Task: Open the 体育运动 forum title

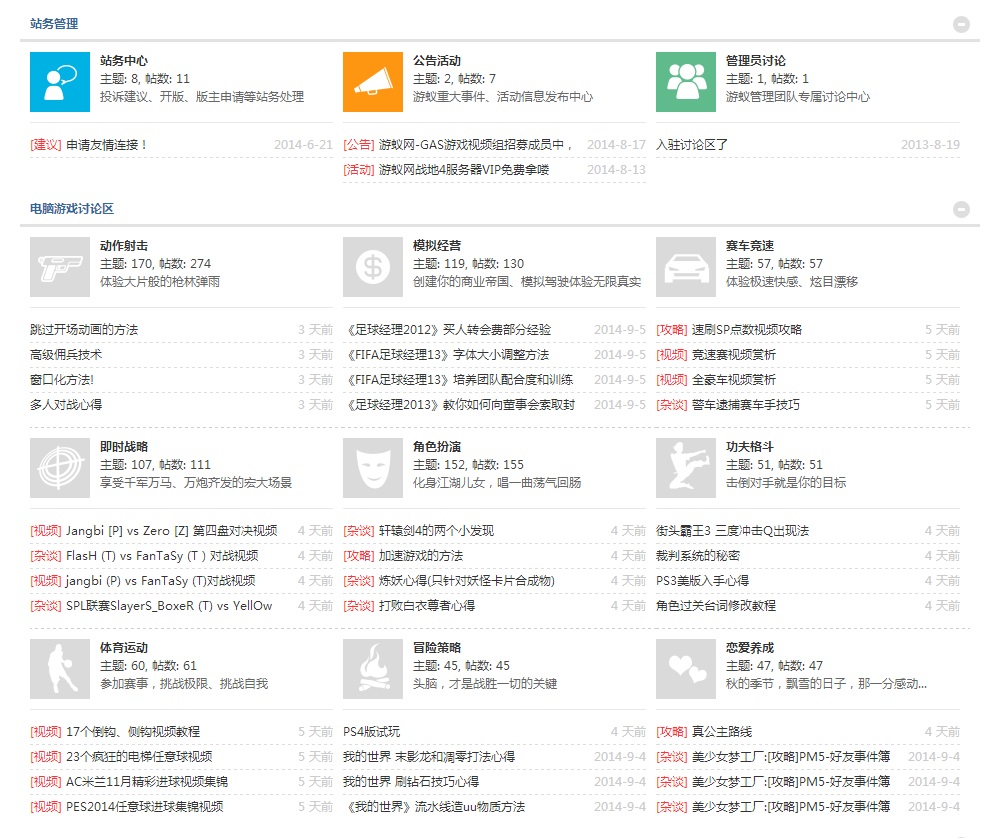Action: [x=124, y=647]
